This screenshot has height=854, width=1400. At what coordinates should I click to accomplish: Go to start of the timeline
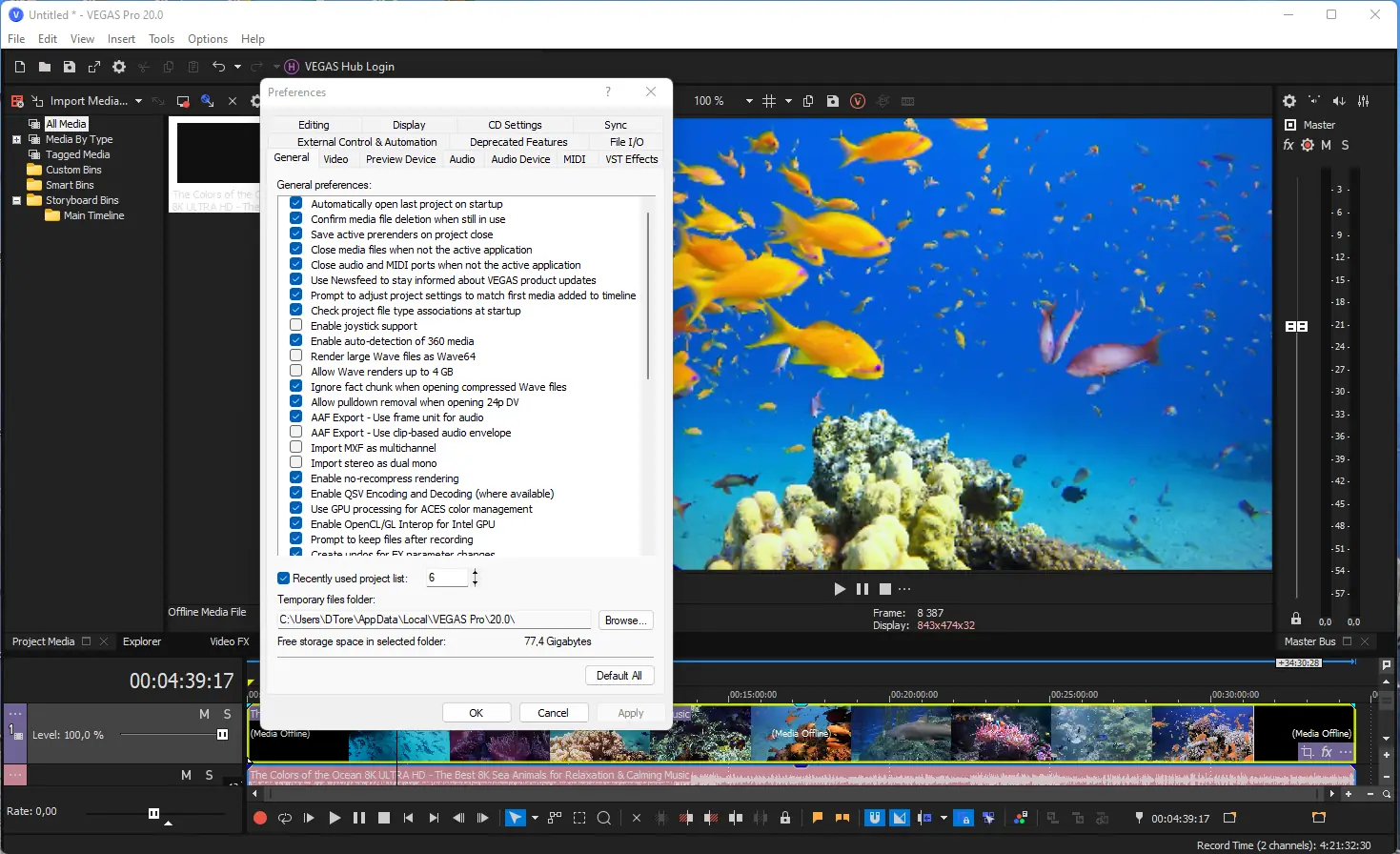click(409, 818)
